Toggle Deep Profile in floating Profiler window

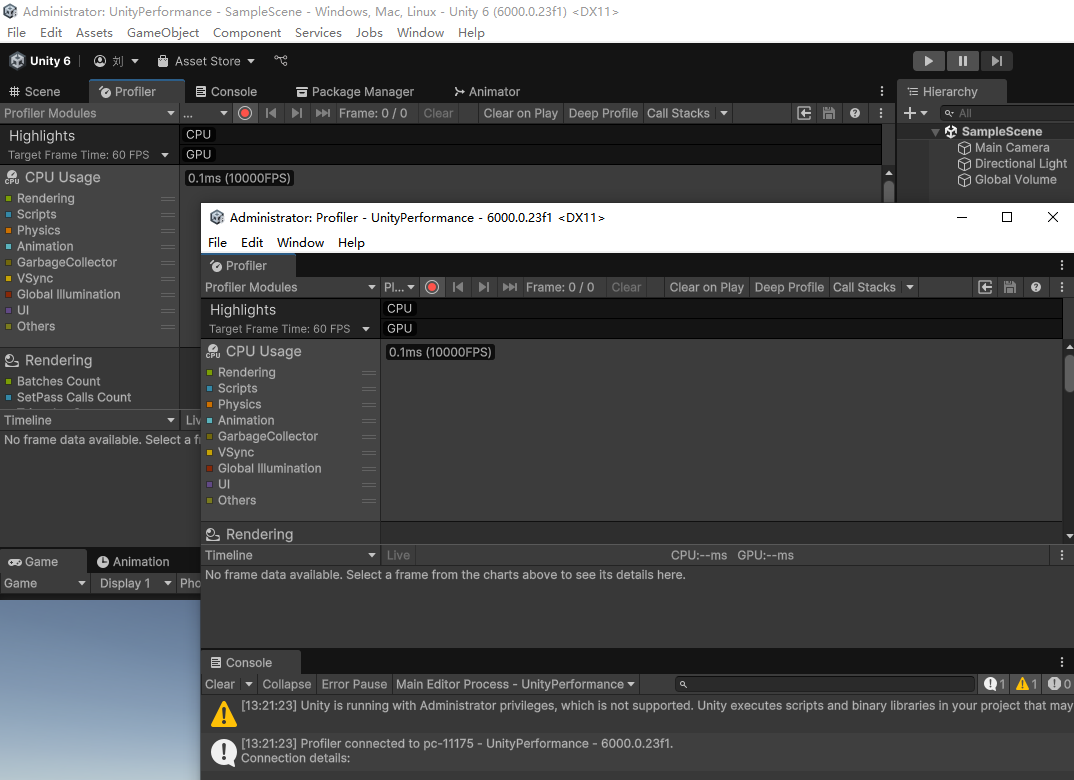pos(789,287)
